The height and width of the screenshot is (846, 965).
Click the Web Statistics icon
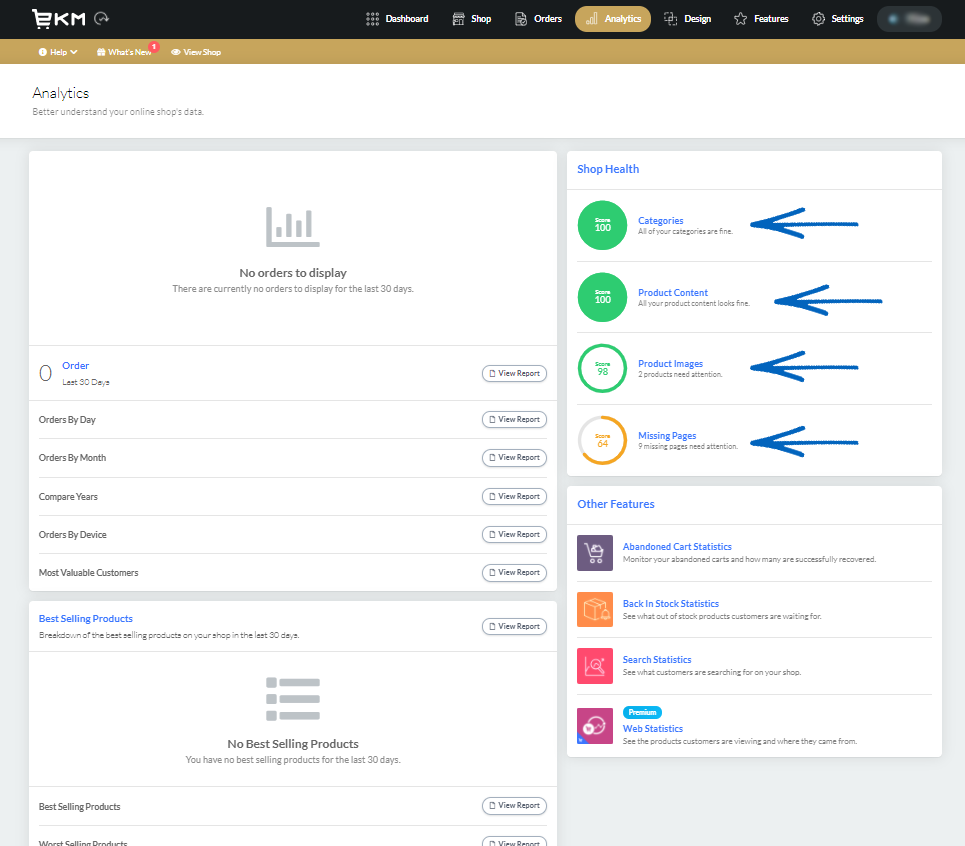(x=595, y=727)
